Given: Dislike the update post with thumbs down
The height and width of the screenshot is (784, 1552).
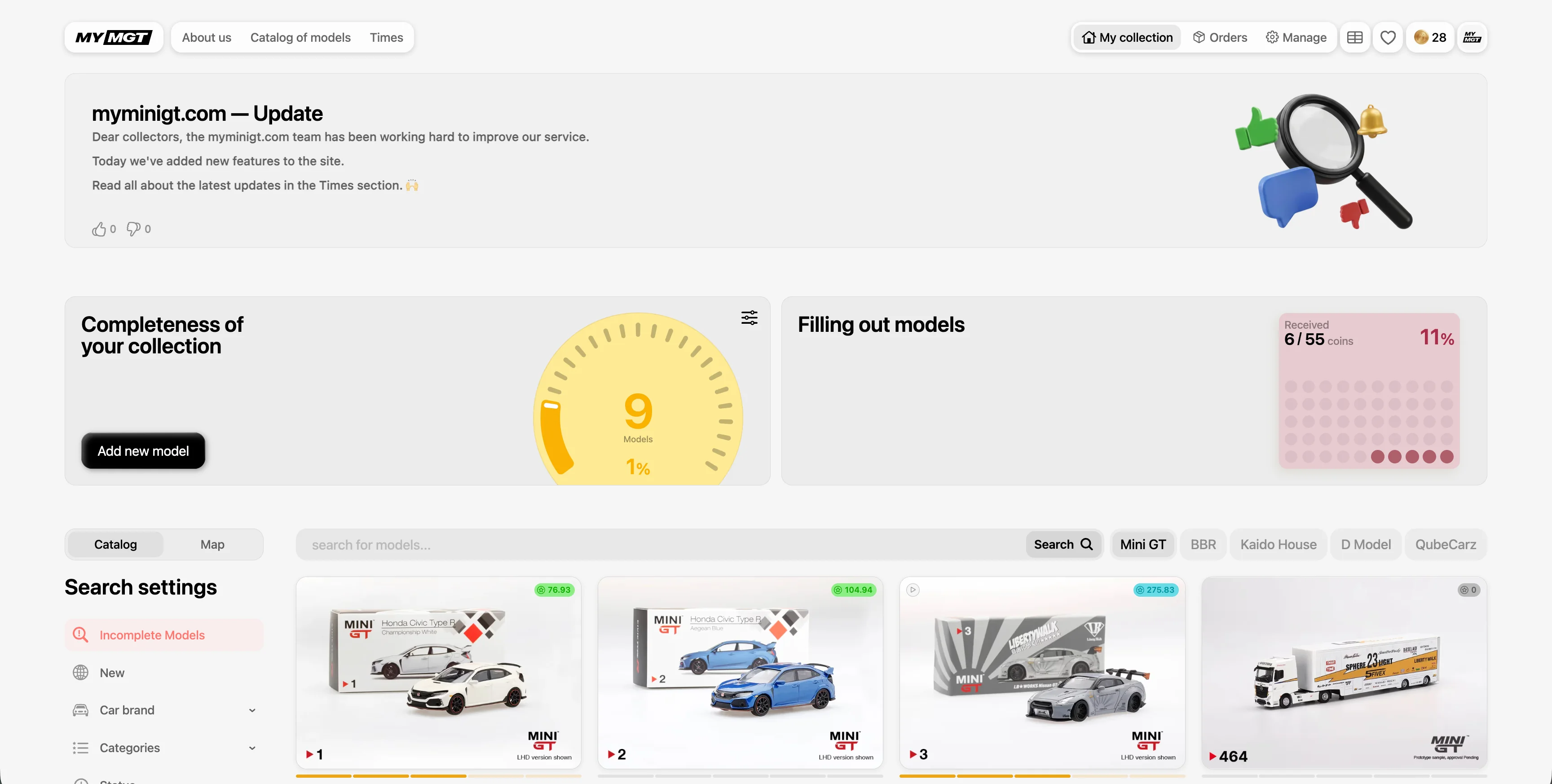Looking at the screenshot, I should point(139,229).
